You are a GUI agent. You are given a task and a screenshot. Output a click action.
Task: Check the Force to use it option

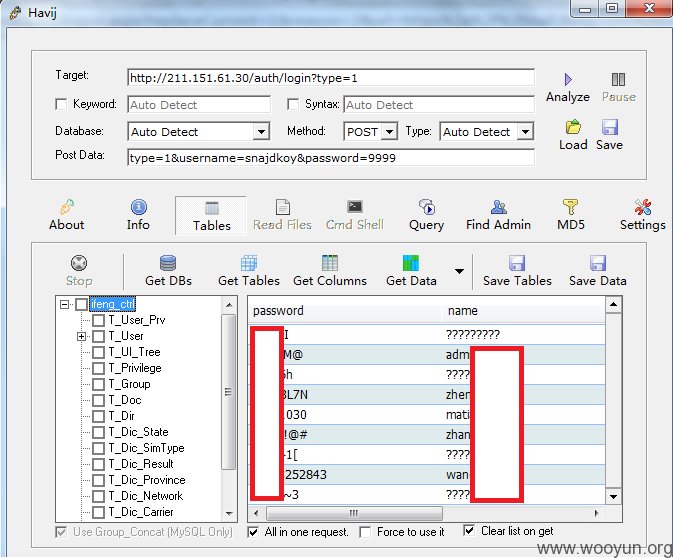pyautogui.click(x=365, y=532)
